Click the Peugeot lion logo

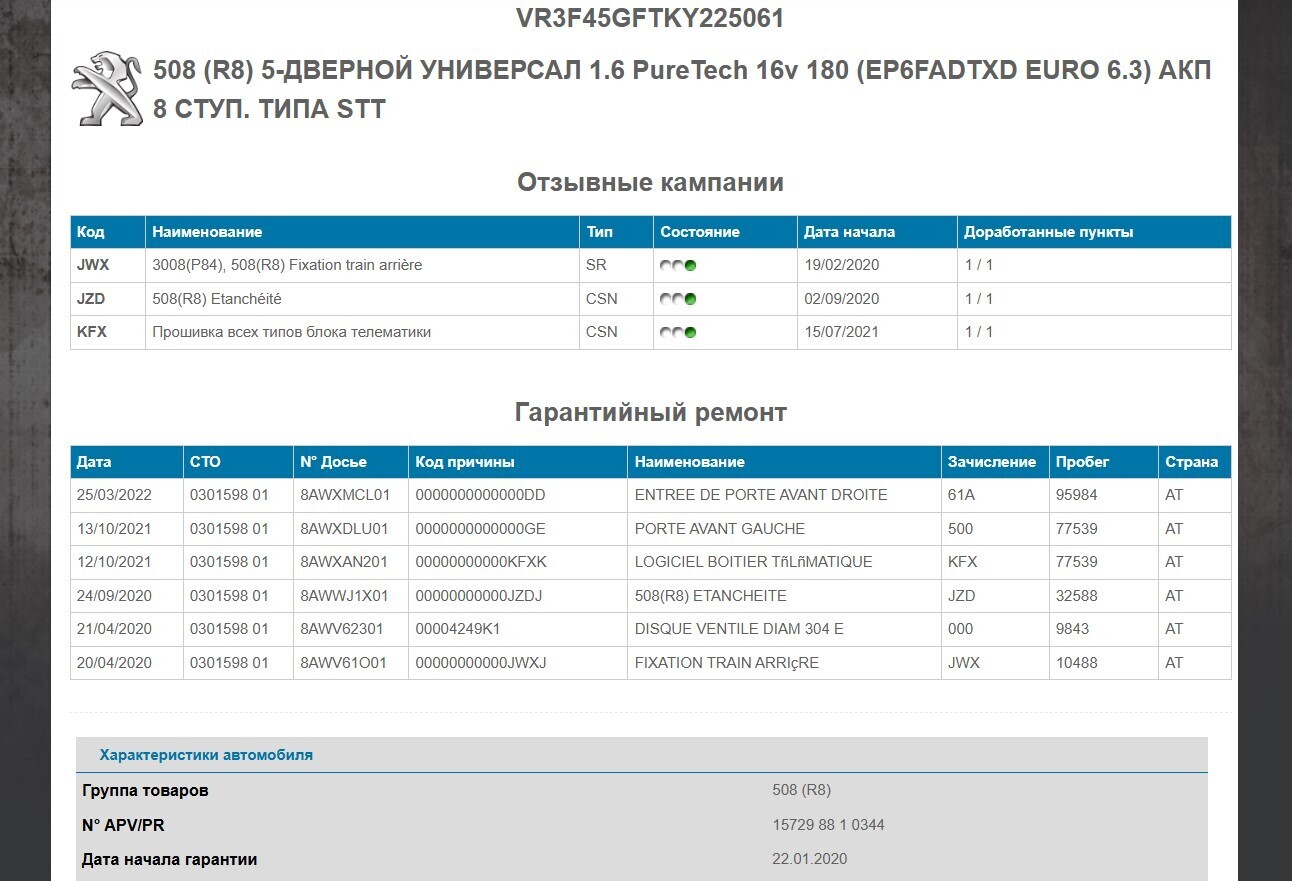[108, 90]
